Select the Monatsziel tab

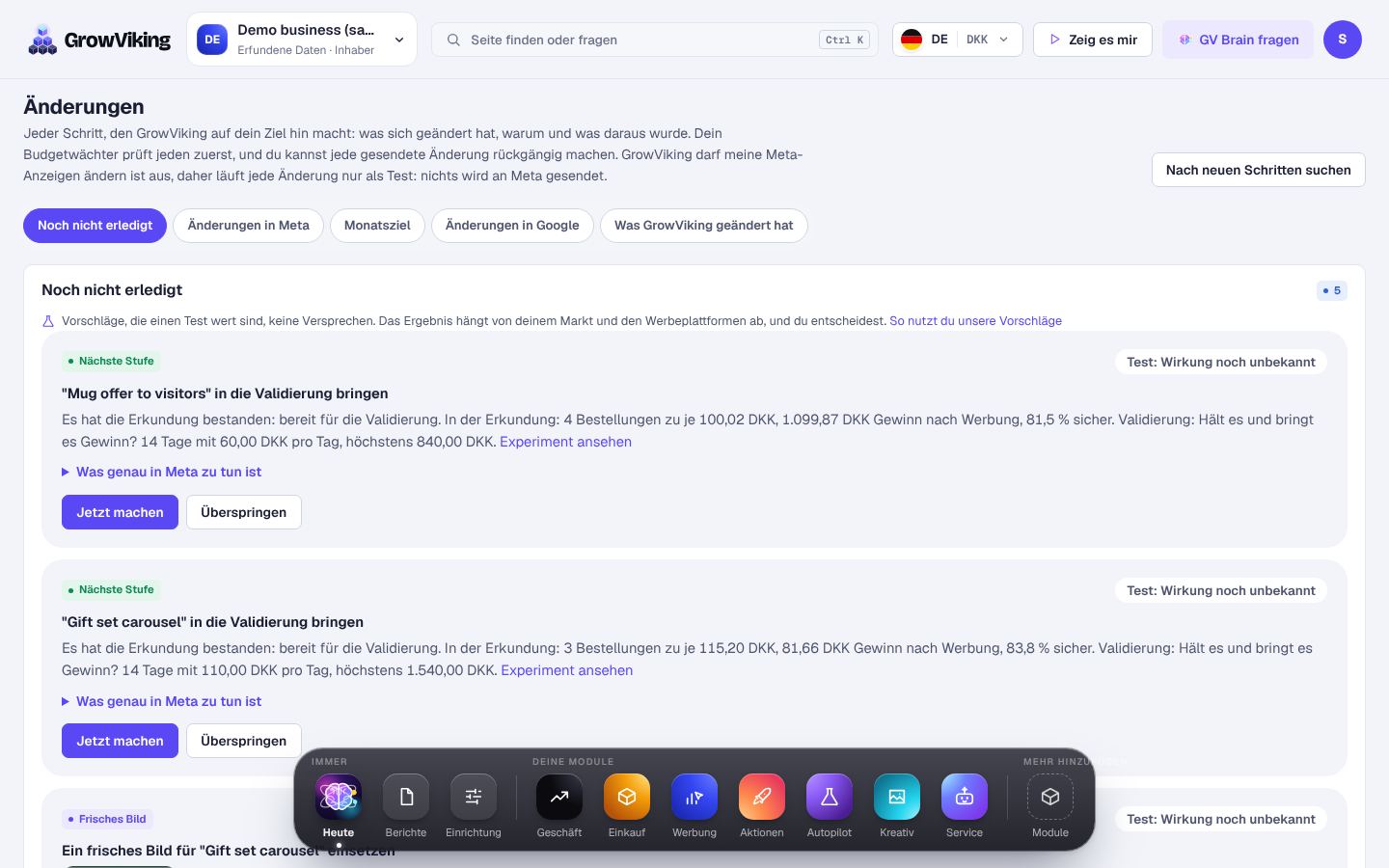[377, 226]
